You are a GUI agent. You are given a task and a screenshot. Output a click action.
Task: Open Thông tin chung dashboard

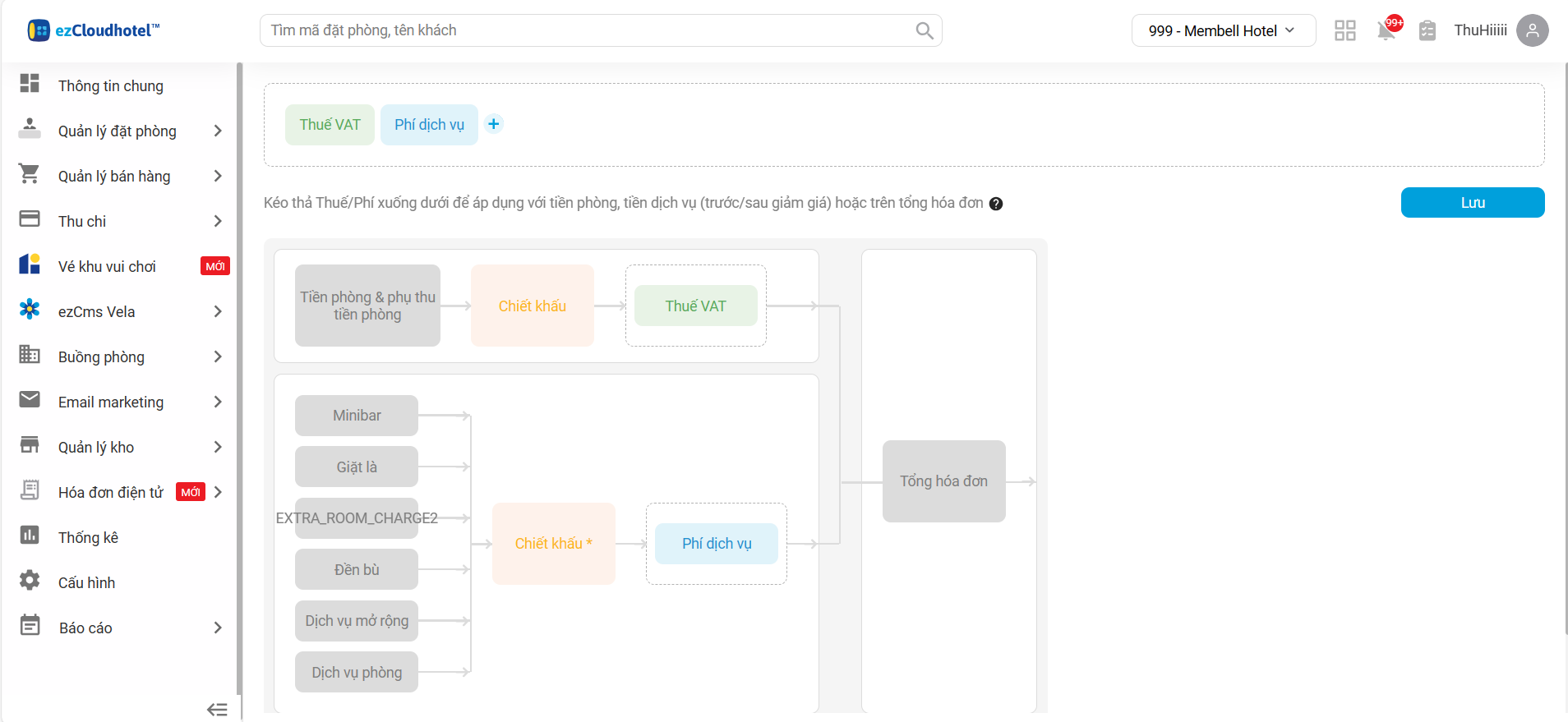click(110, 86)
